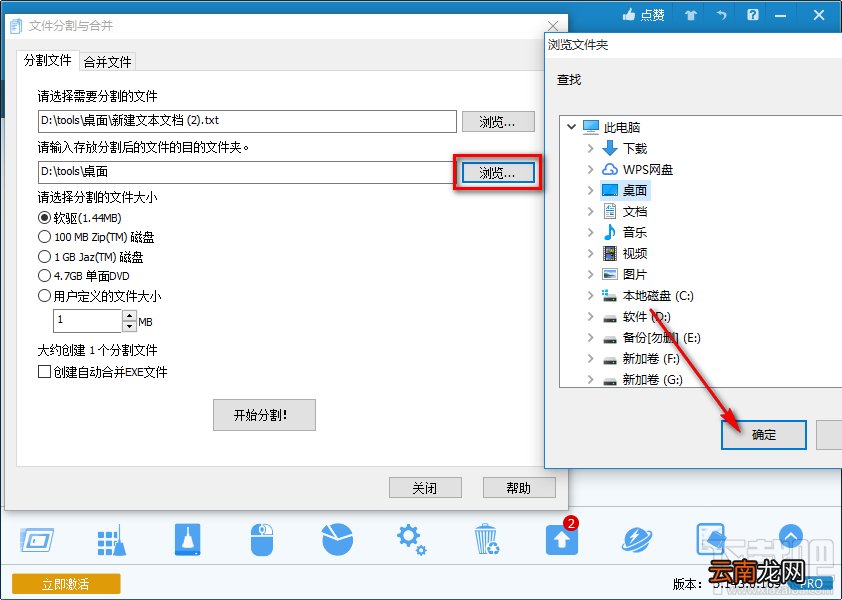Viewport: 842px width, 600px height.
Task: Switch to the 分割文件 tab
Action: (48, 60)
